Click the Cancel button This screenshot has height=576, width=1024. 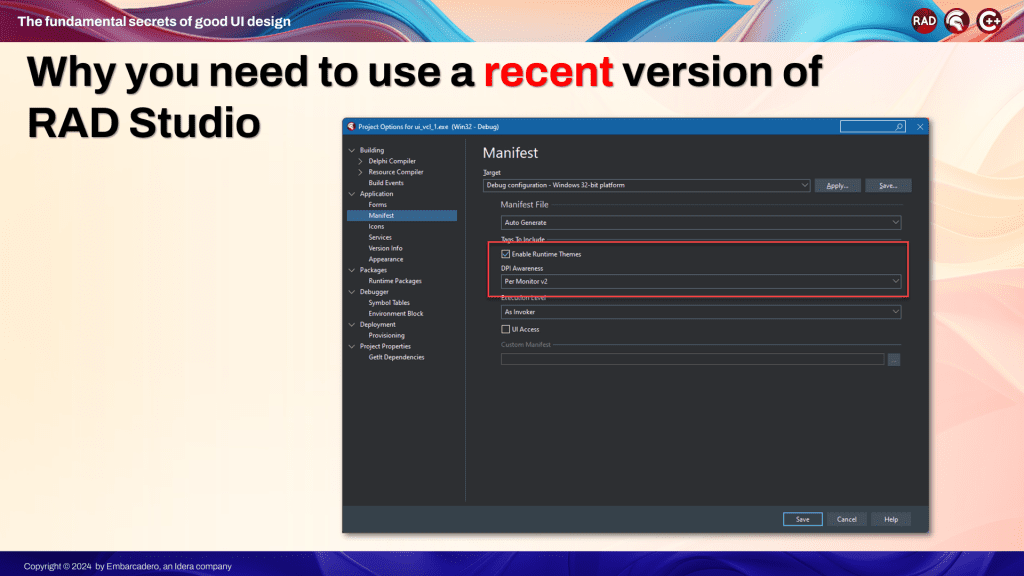(846, 519)
